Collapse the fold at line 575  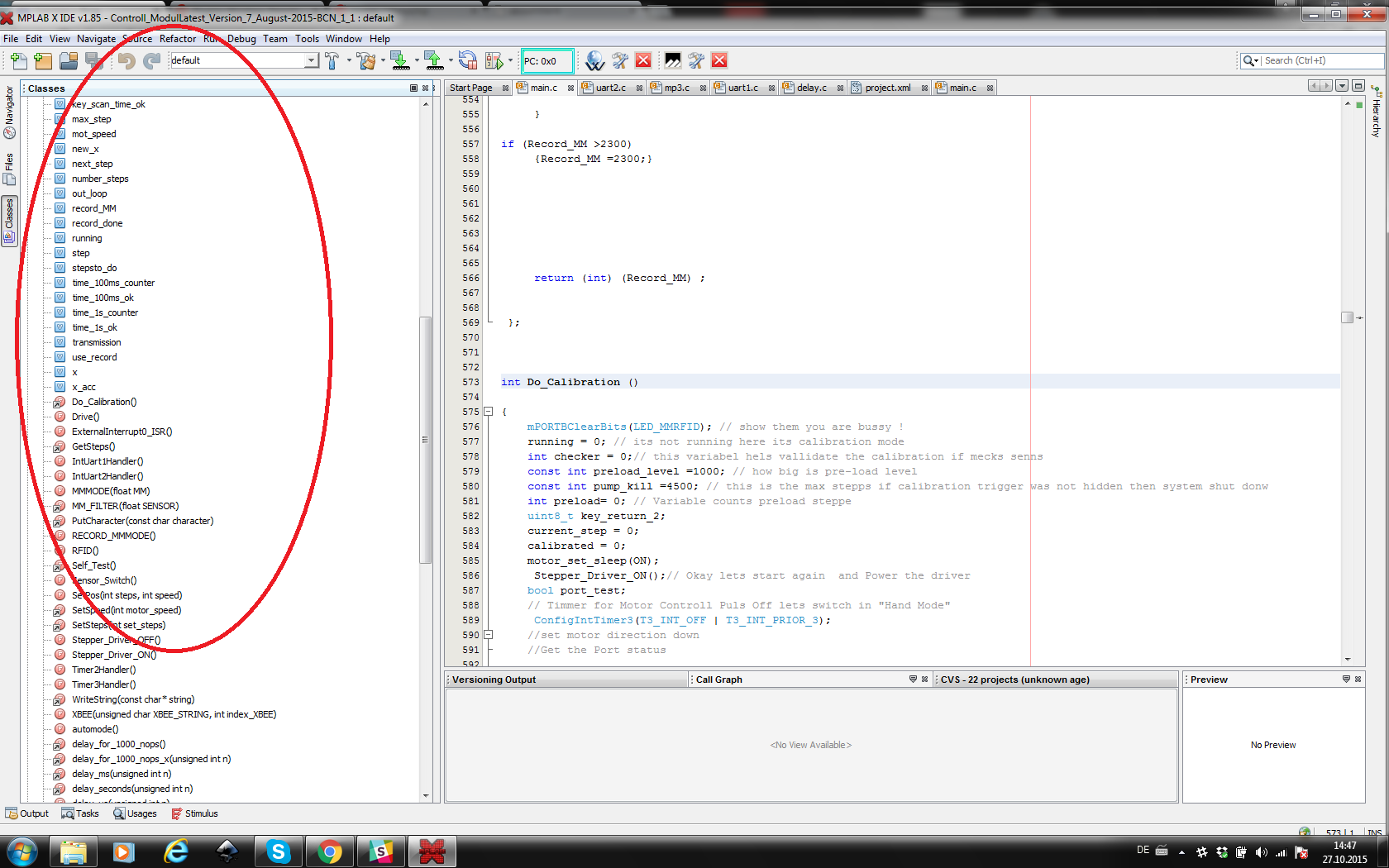pos(489,412)
